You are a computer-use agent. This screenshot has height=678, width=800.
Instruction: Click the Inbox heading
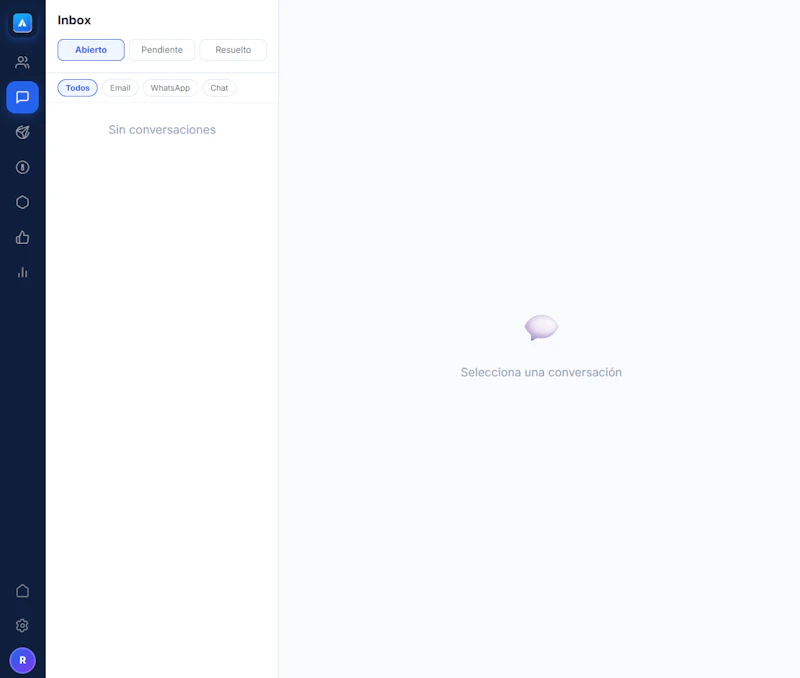click(x=74, y=20)
